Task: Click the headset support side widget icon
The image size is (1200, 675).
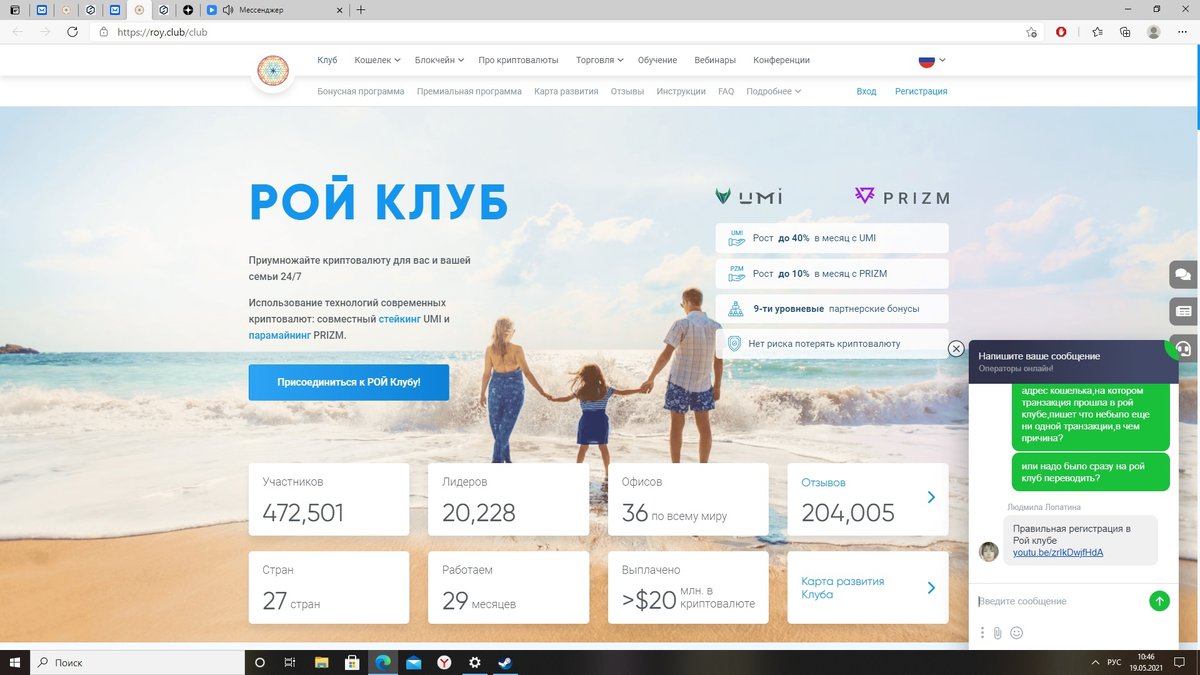Action: [1184, 348]
